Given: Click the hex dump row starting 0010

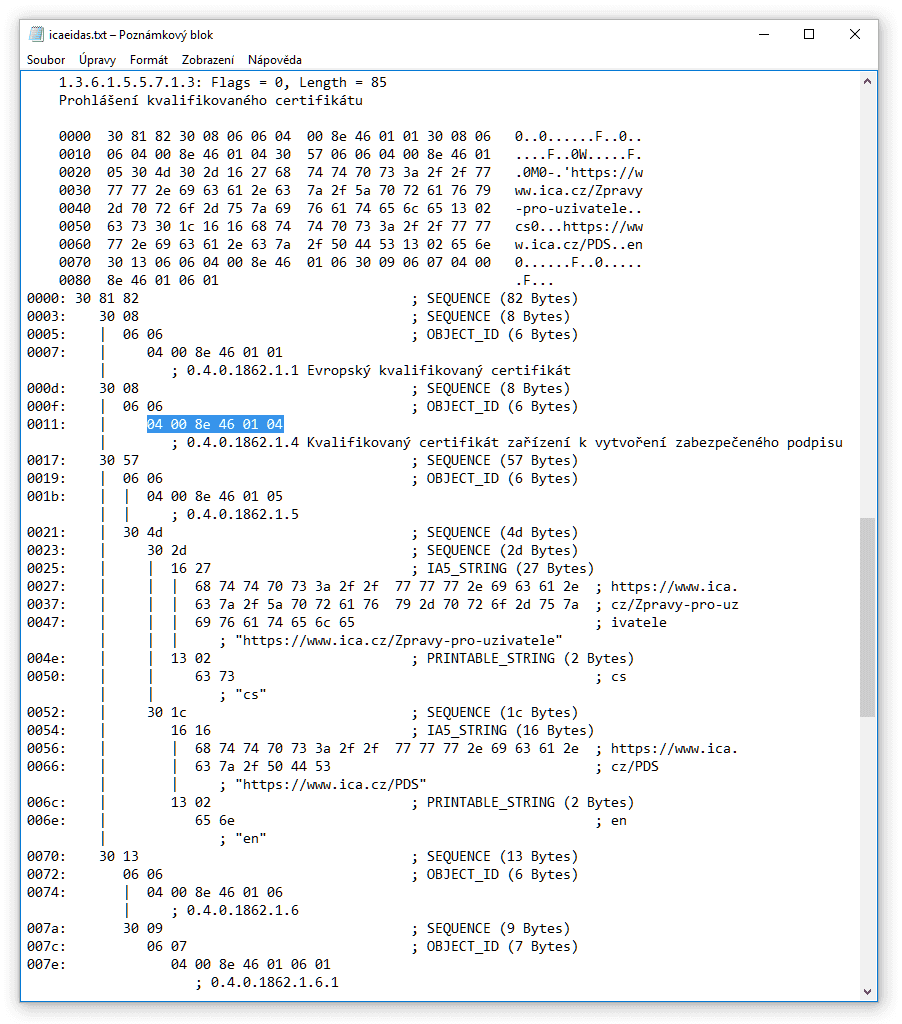Looking at the screenshot, I should (x=351, y=155).
